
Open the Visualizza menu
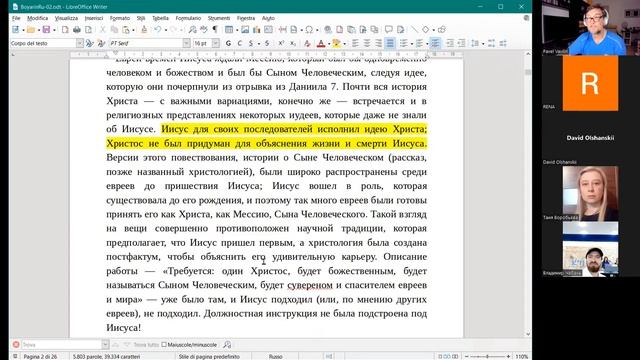[66, 18]
